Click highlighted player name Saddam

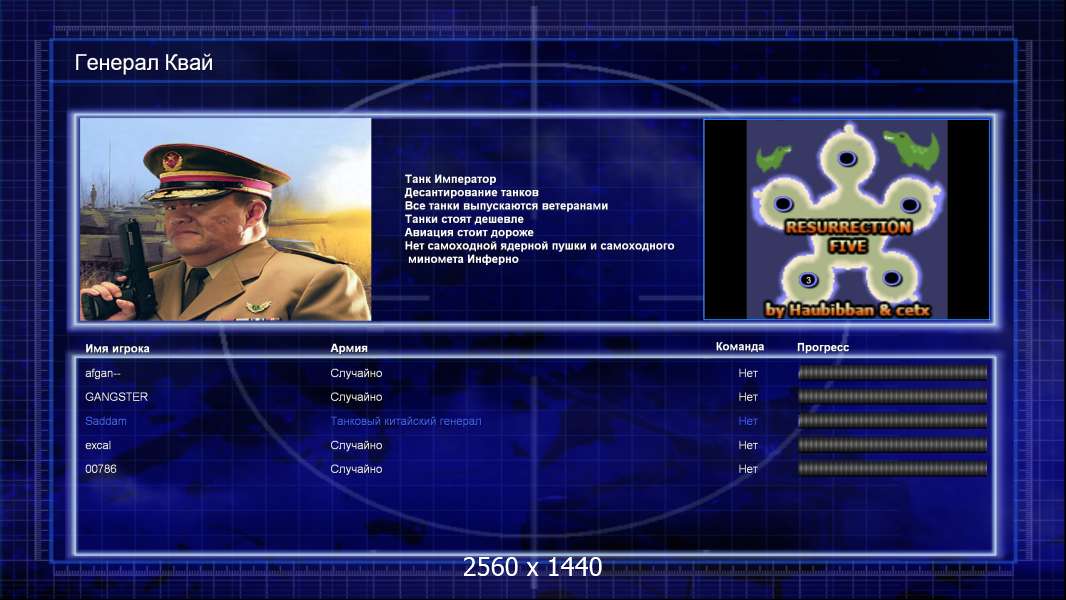105,421
